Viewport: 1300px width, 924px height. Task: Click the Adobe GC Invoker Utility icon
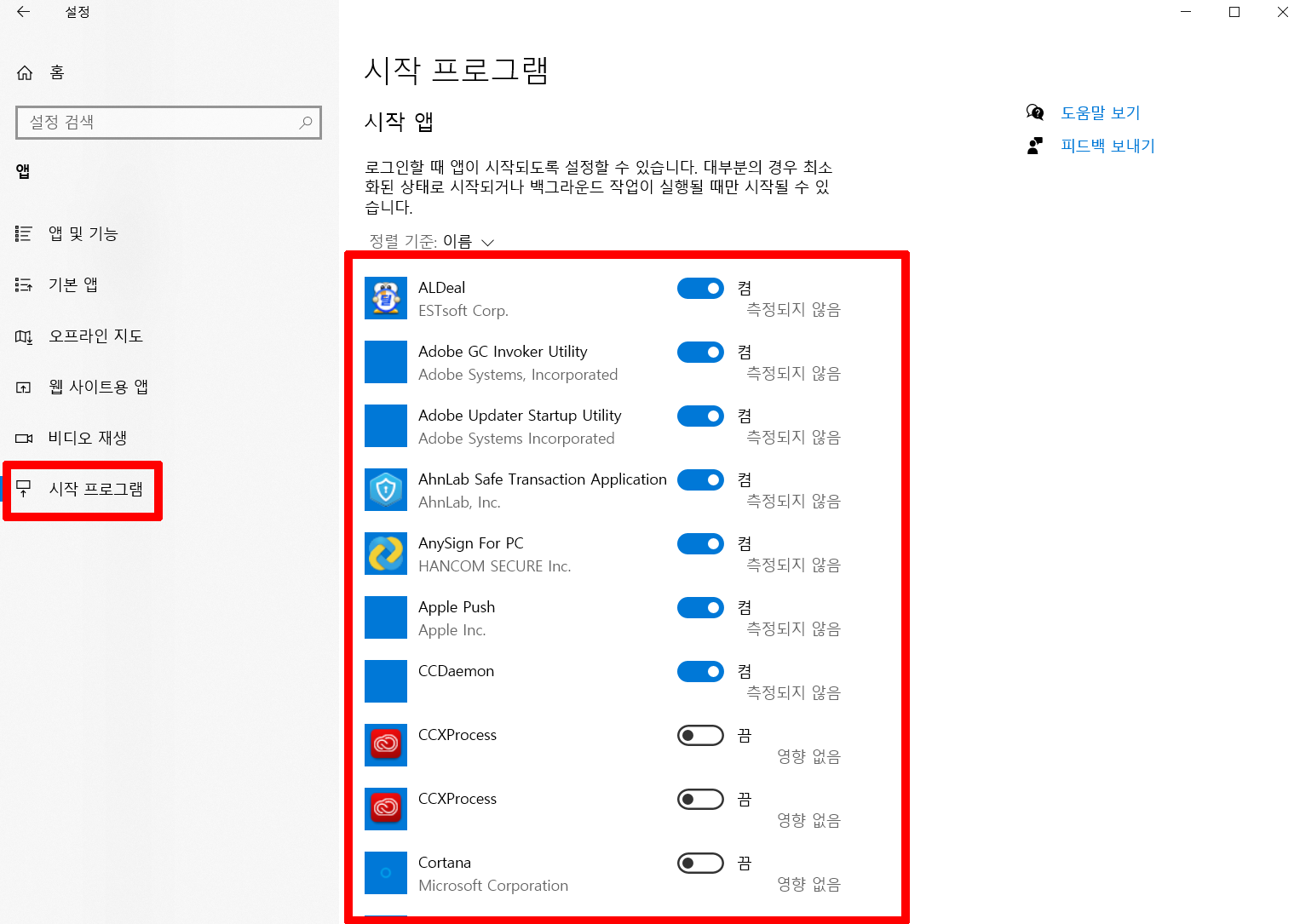pyautogui.click(x=386, y=362)
